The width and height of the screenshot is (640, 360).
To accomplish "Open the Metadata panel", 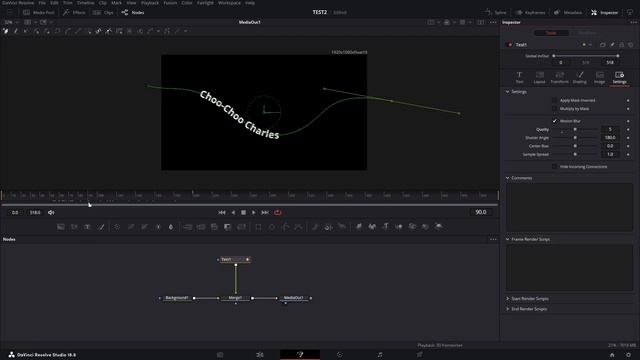I will (568, 13).
